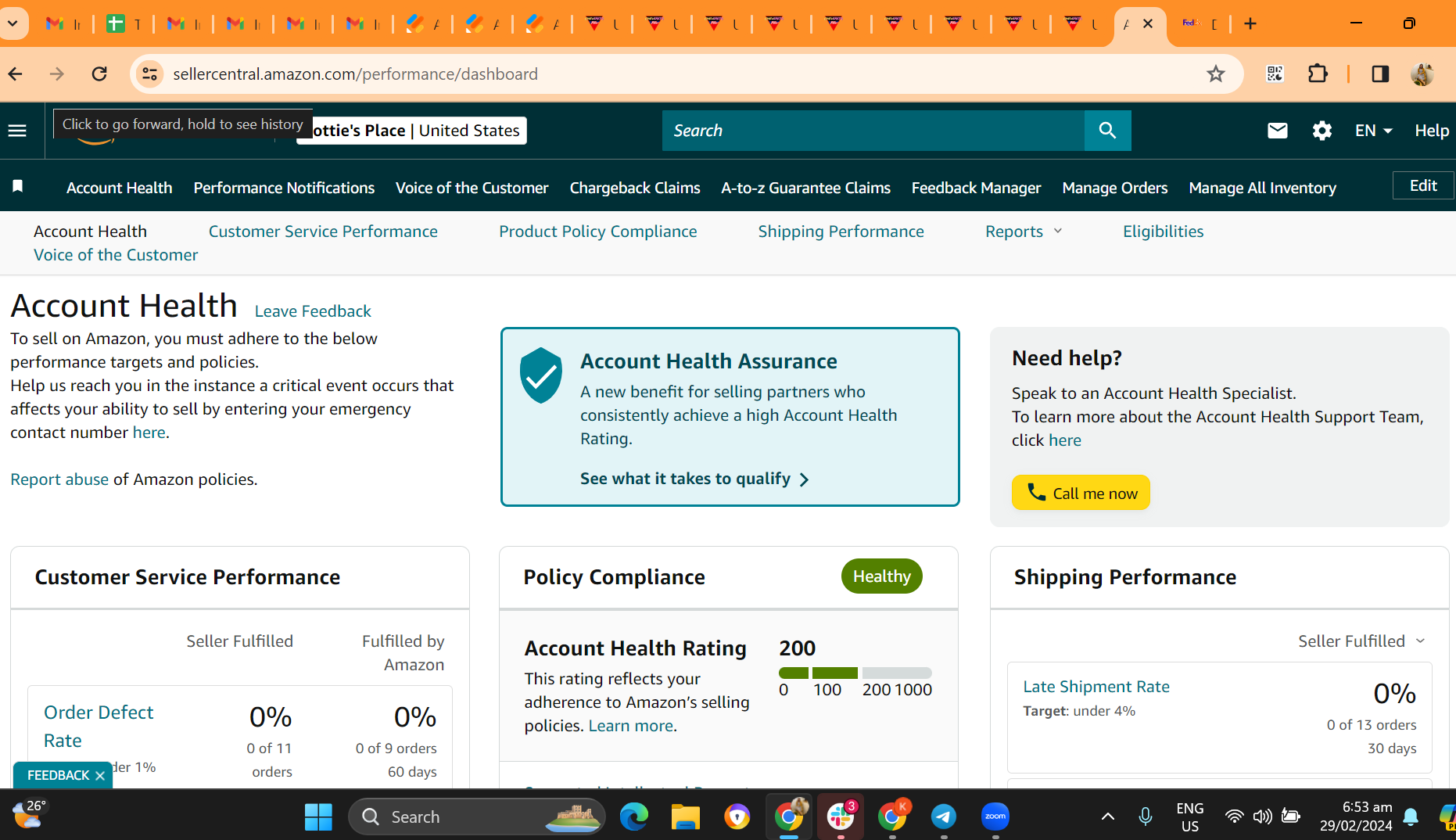Open Slack from the taskbar

click(x=841, y=817)
